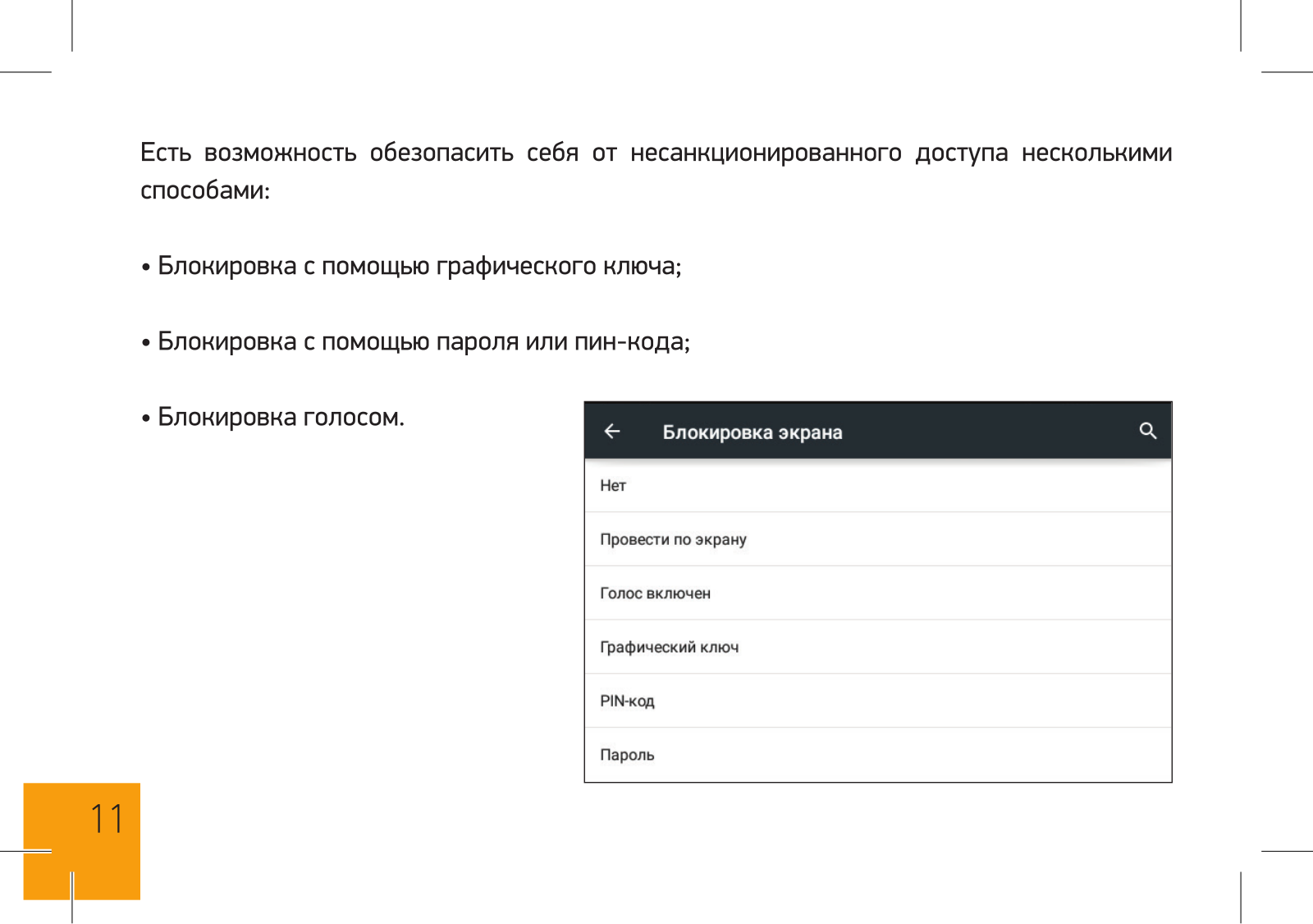Screen dimensions: 1313x924
Task: Select the PIN-код lock option
Action: (877, 702)
